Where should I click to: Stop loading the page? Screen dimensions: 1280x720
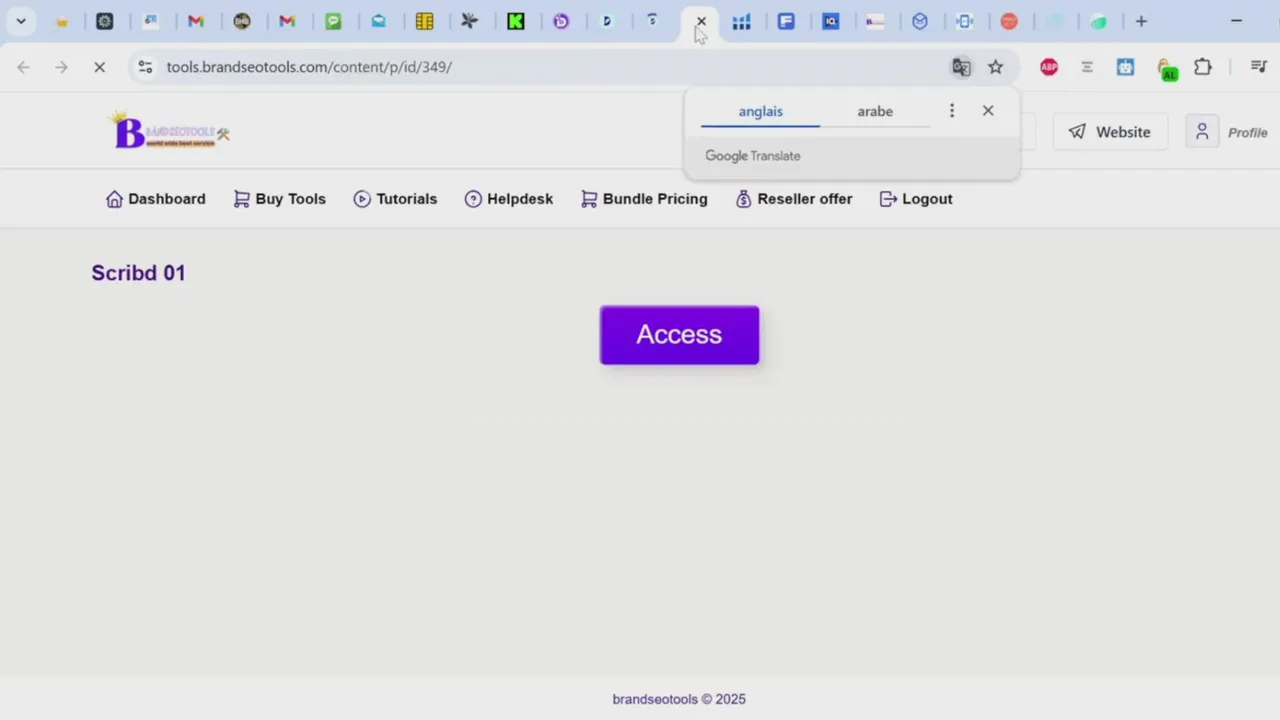pos(99,67)
